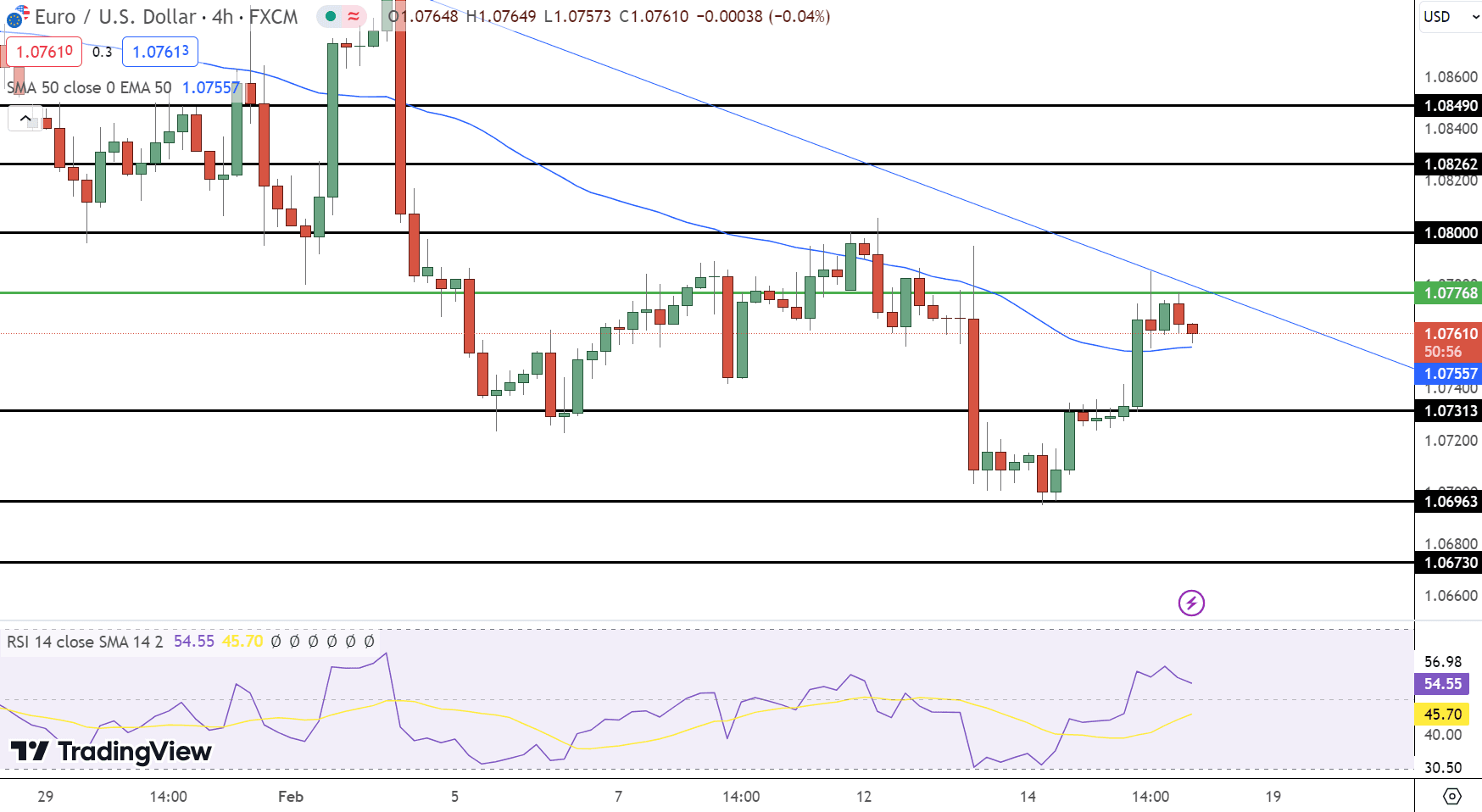Click the green market status dot
This screenshot has height=812, width=1482.
pos(331,16)
